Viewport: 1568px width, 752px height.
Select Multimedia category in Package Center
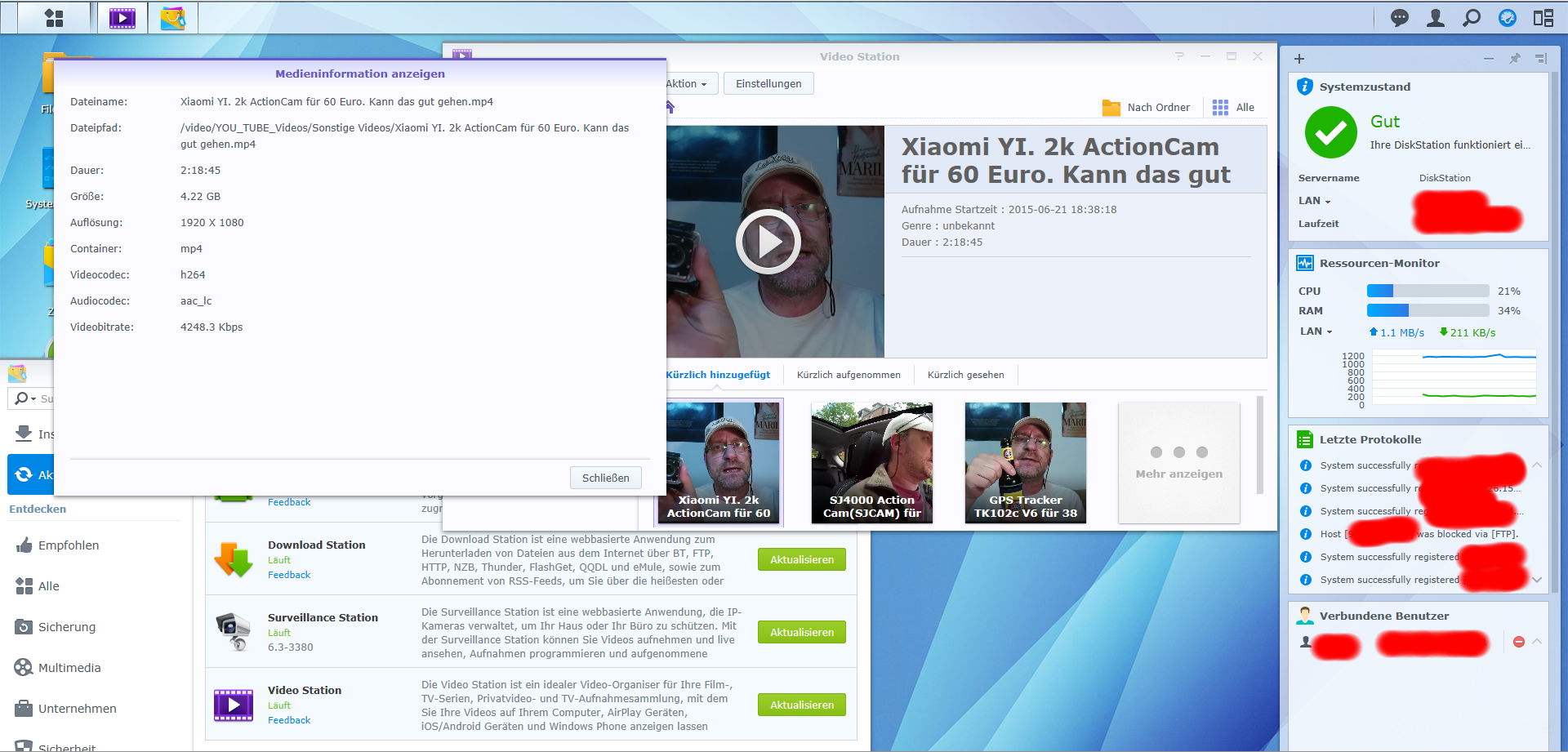[x=69, y=668]
